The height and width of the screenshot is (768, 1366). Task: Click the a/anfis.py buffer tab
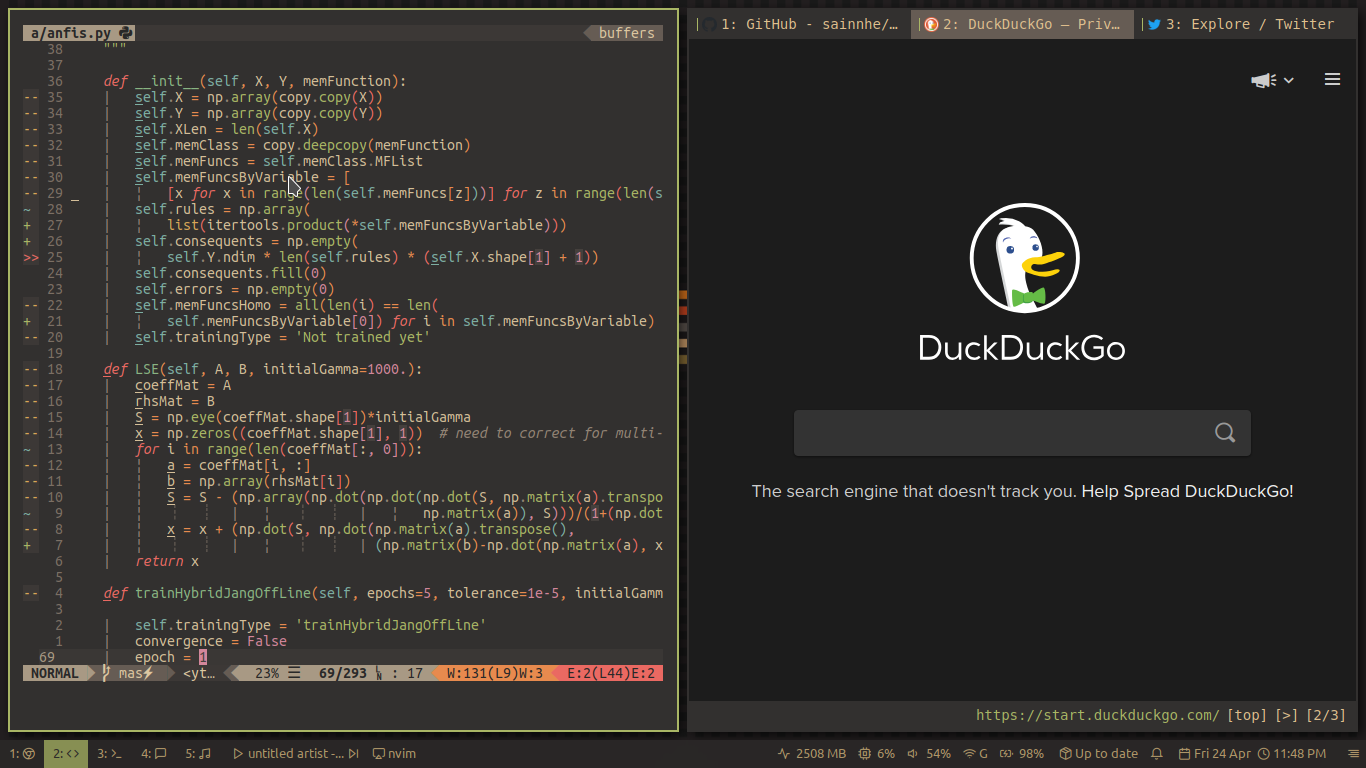79,33
